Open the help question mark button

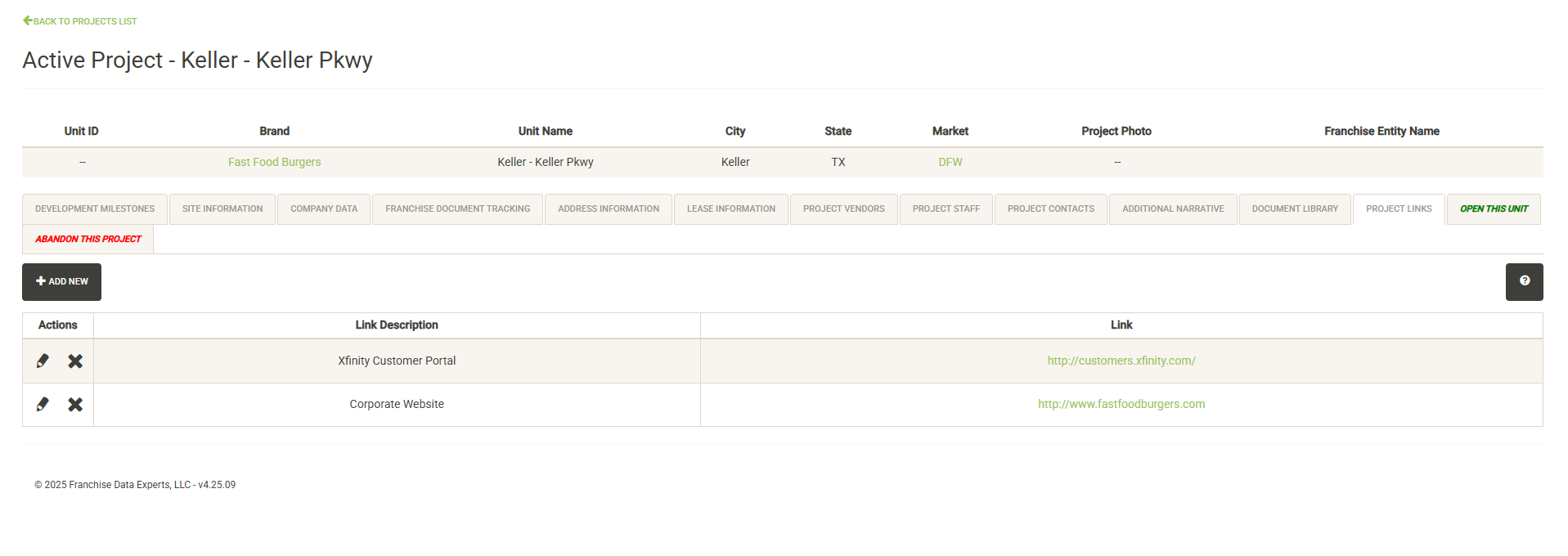point(1524,281)
